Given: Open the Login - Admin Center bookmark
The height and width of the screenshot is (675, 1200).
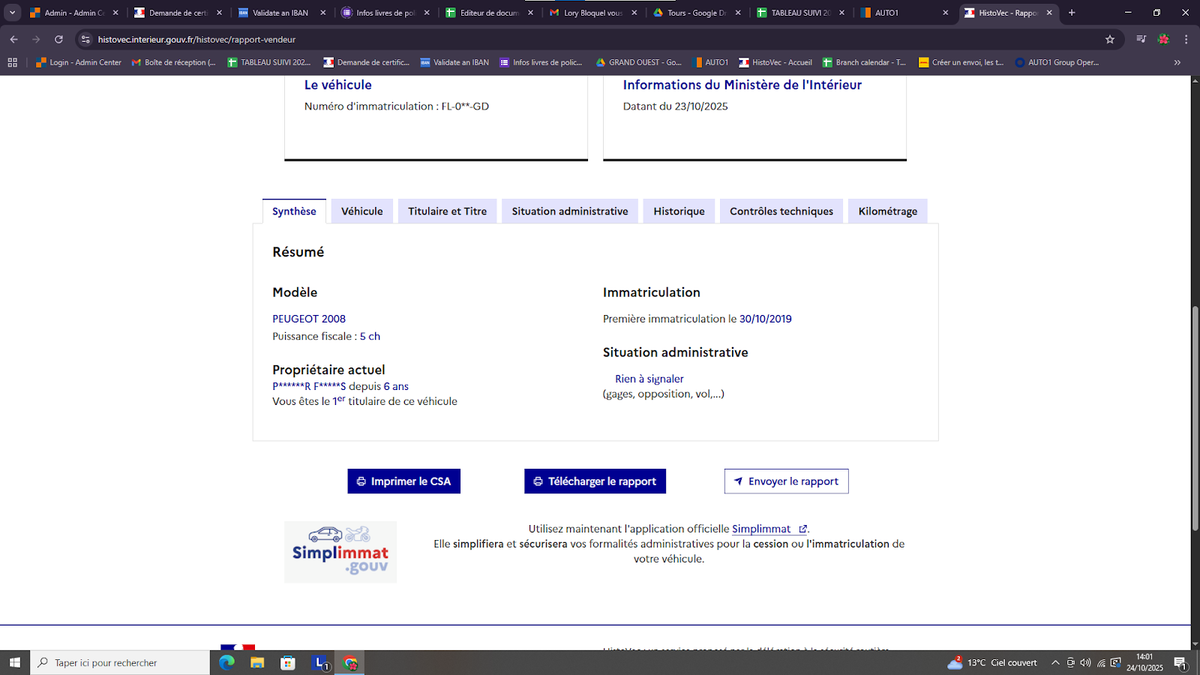Looking at the screenshot, I should pyautogui.click(x=78, y=62).
